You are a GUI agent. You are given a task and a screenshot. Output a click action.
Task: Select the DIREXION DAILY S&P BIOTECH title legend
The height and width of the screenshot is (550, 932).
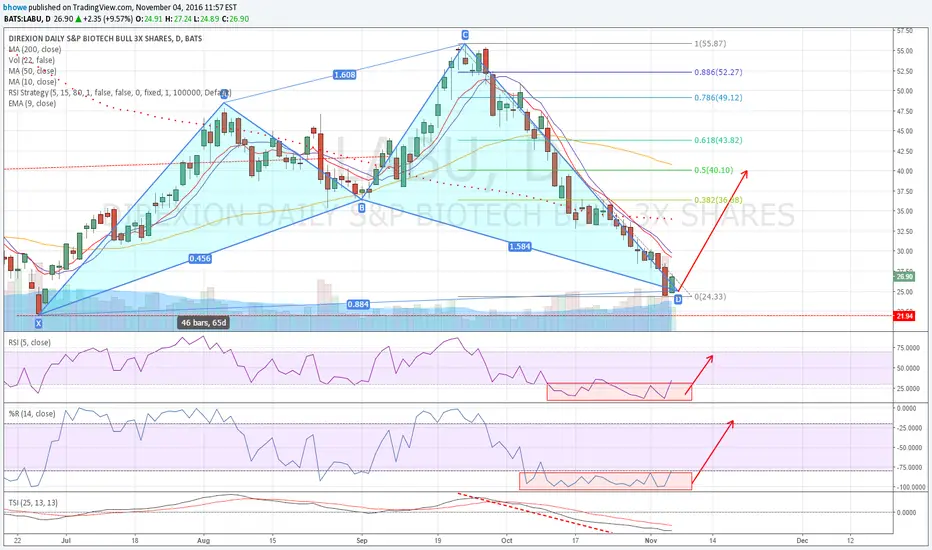(x=105, y=39)
